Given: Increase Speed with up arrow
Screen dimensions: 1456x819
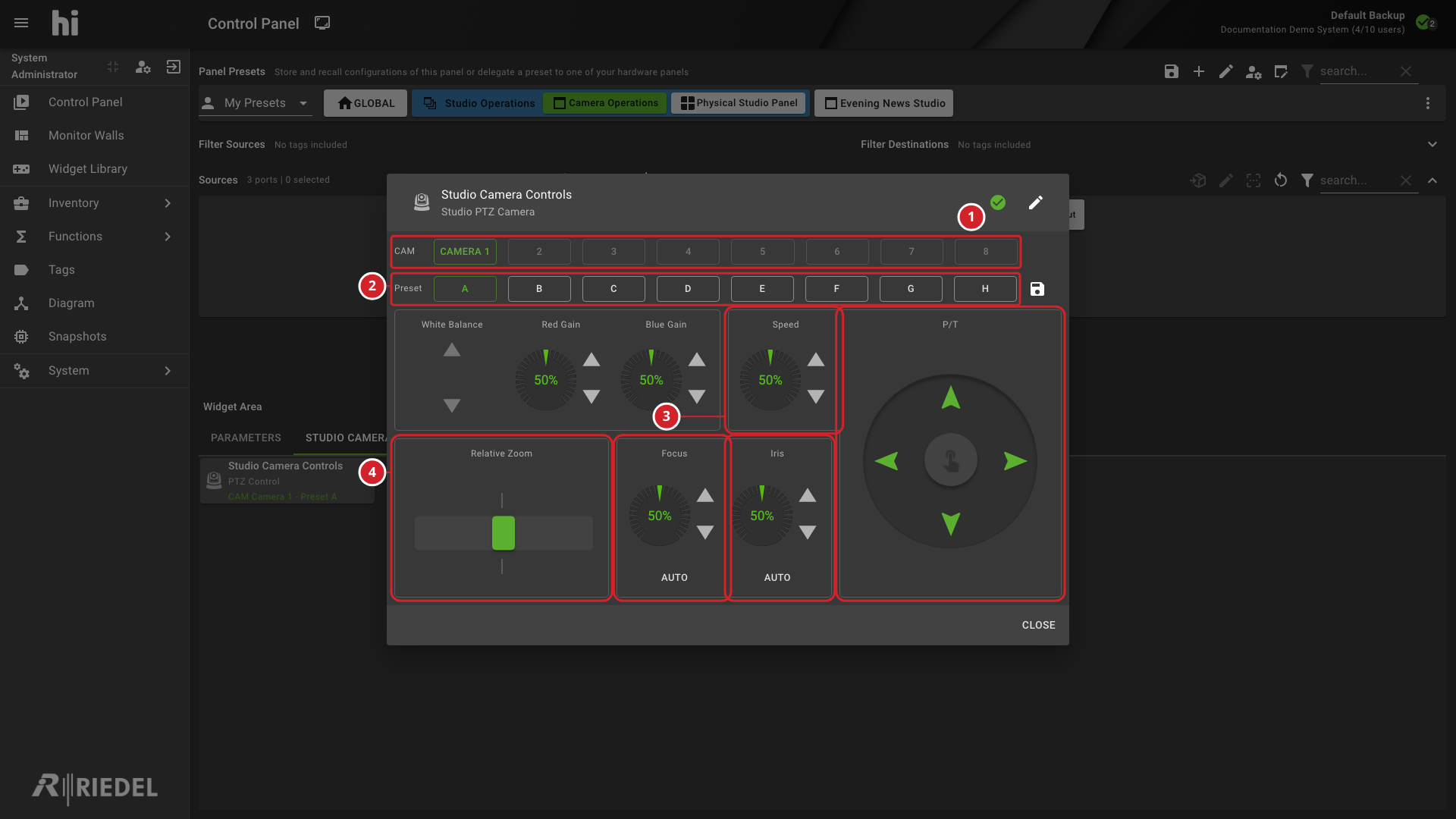Looking at the screenshot, I should pyautogui.click(x=816, y=359).
